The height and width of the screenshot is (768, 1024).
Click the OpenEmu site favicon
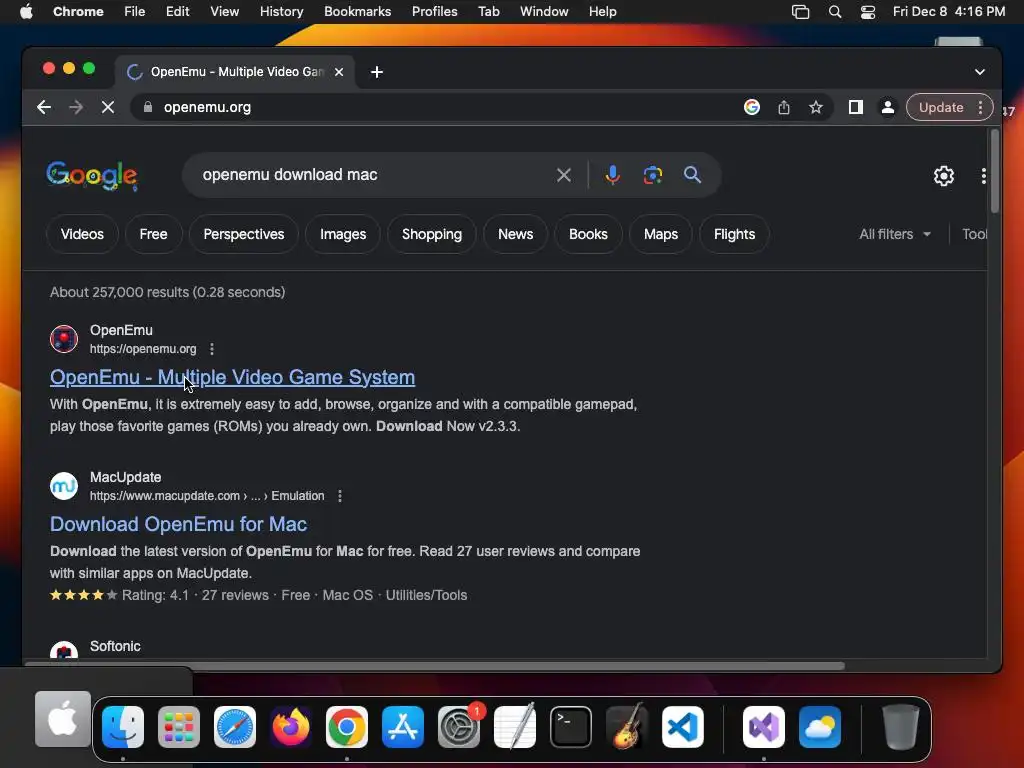click(64, 339)
